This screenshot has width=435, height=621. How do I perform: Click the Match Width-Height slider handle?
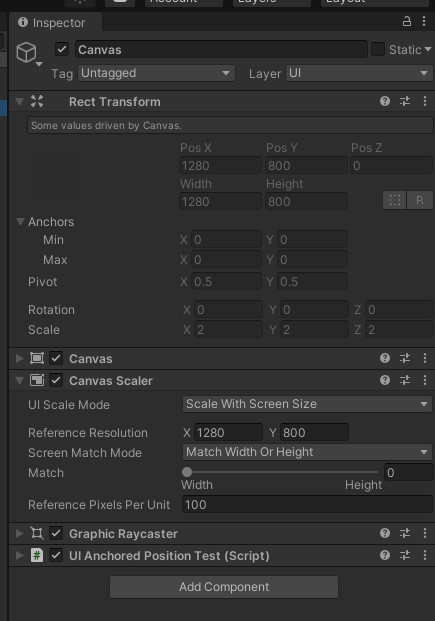(x=187, y=472)
